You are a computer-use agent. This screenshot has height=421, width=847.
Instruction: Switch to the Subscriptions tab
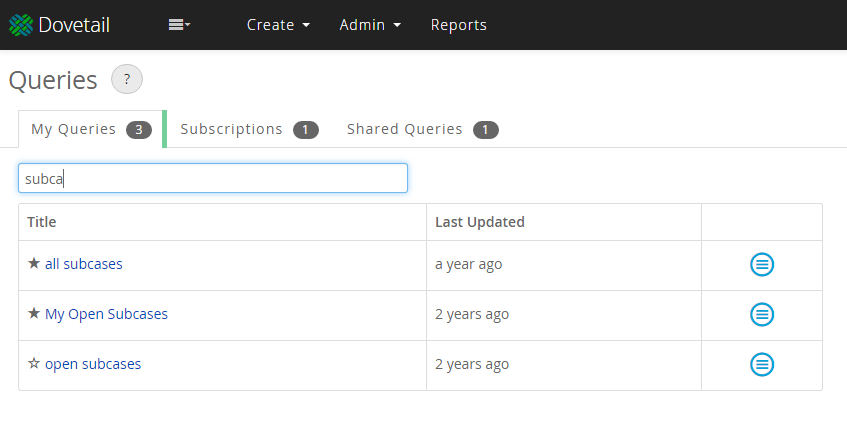(249, 129)
